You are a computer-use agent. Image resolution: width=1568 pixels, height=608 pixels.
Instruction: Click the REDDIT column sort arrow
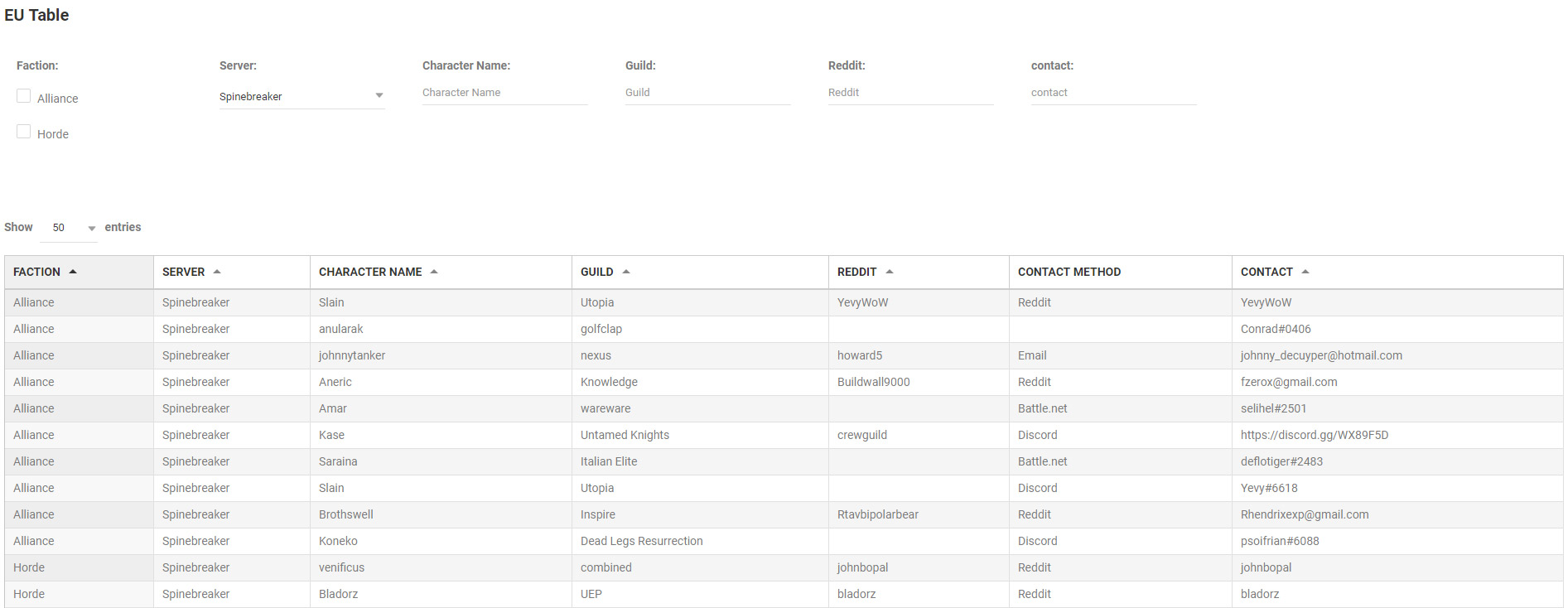(890, 272)
